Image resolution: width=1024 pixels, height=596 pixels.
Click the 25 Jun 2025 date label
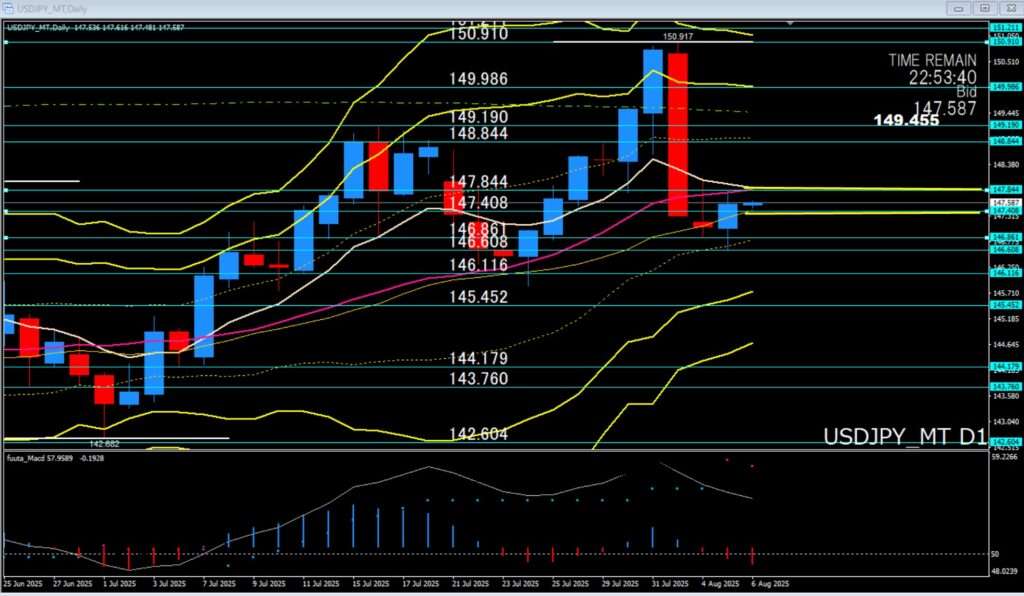tap(24, 584)
